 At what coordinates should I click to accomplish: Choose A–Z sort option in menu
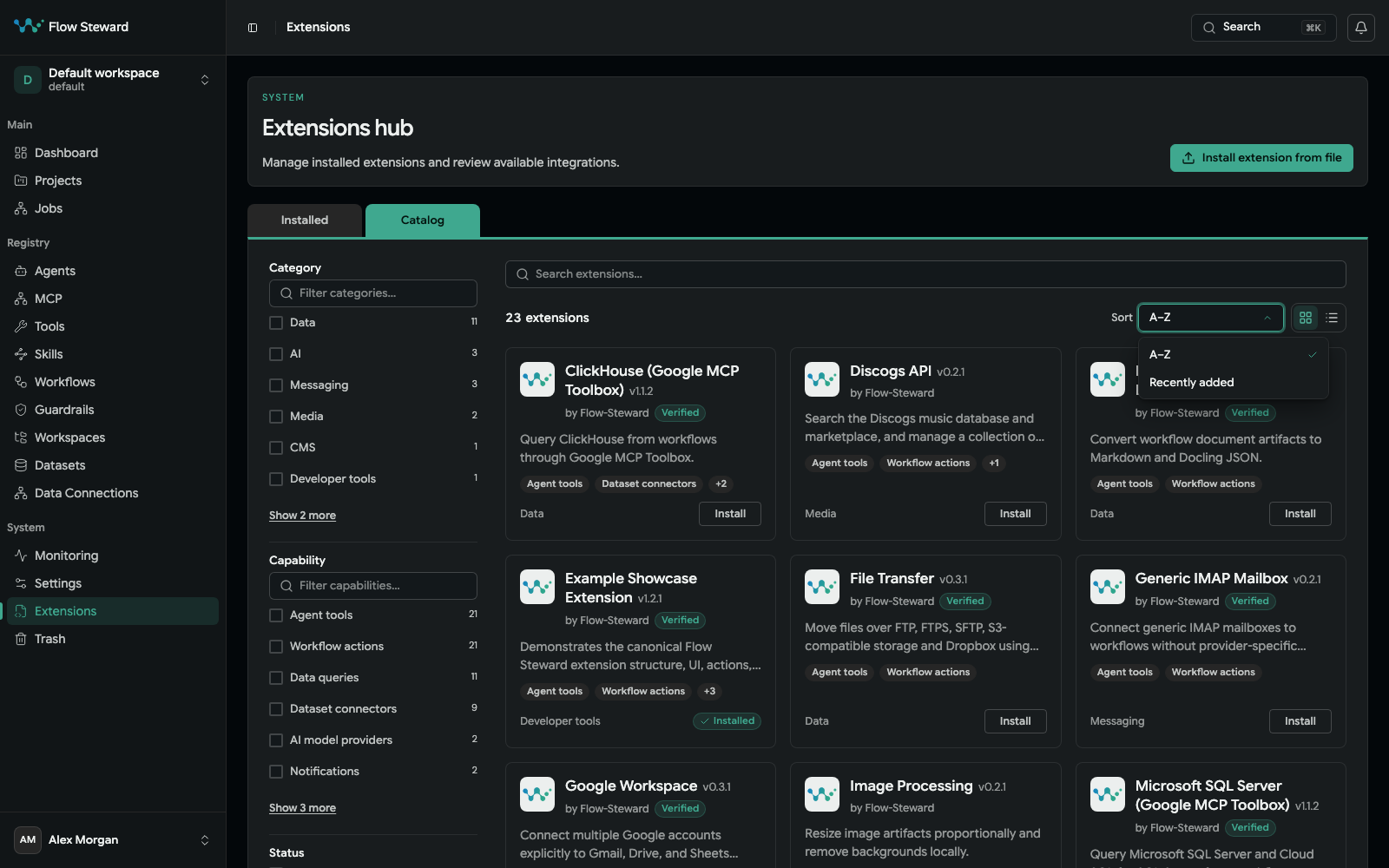[1233, 355]
